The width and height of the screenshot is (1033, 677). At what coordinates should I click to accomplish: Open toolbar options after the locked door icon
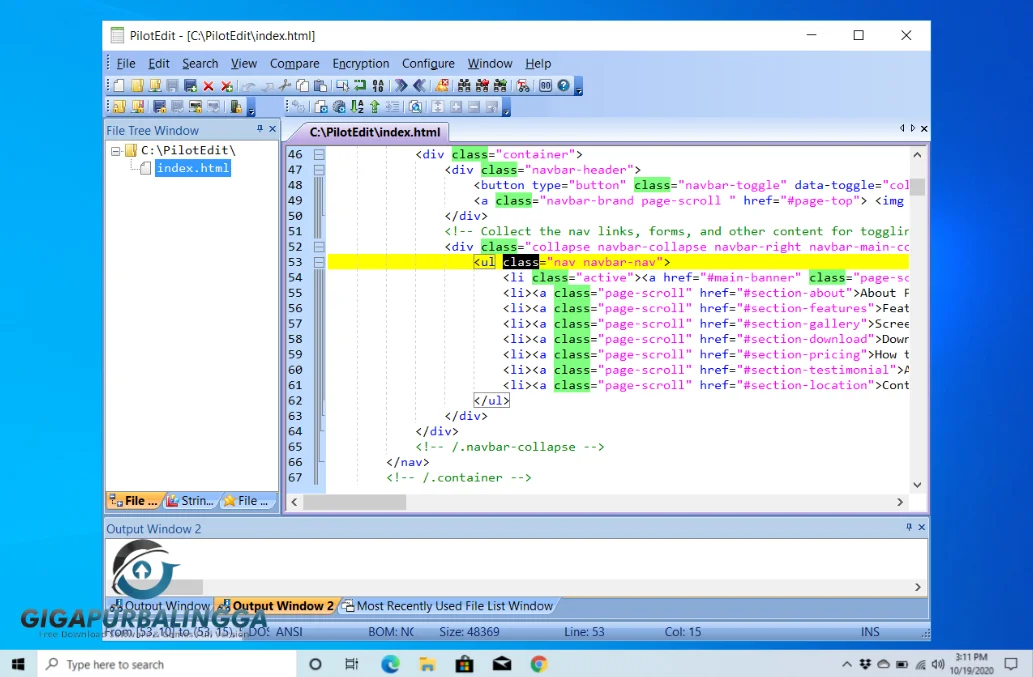coord(251,108)
